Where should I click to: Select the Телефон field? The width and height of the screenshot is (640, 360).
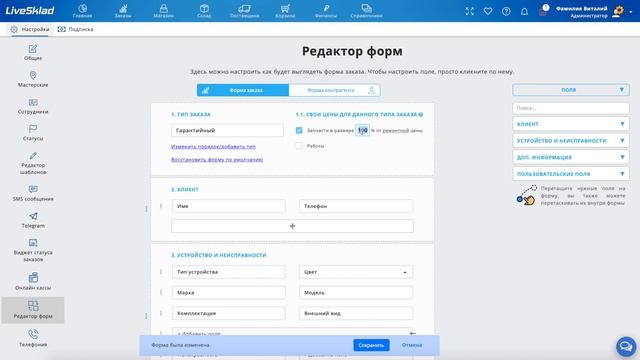pos(356,206)
